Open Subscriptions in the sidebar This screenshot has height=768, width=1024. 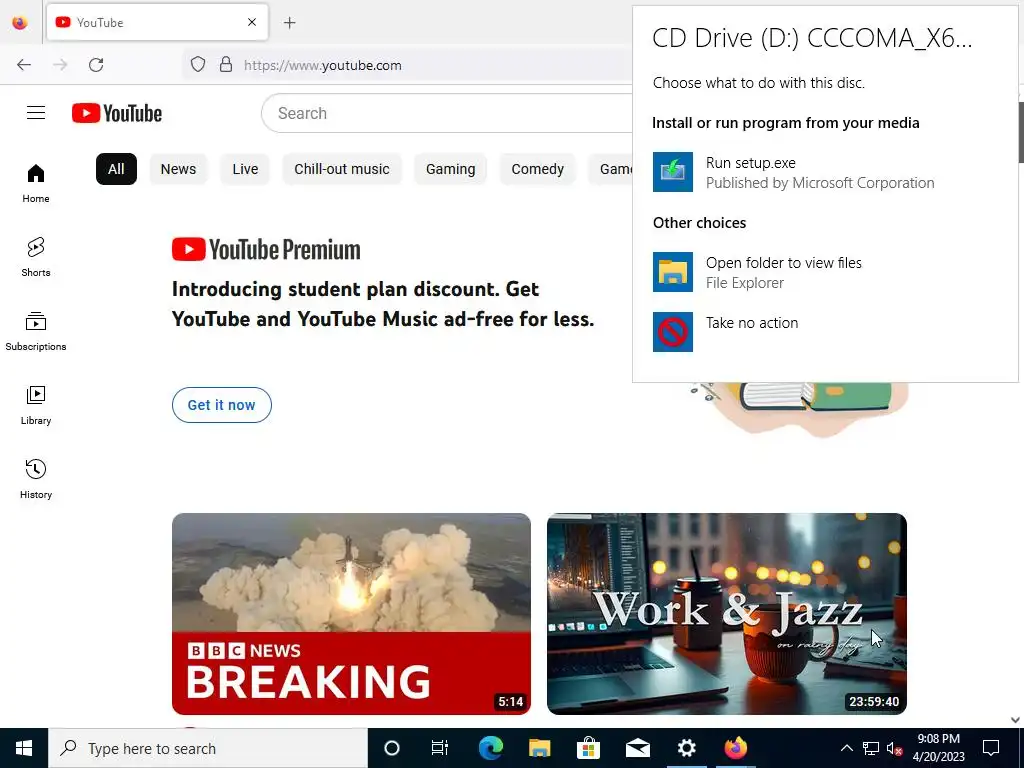click(36, 332)
